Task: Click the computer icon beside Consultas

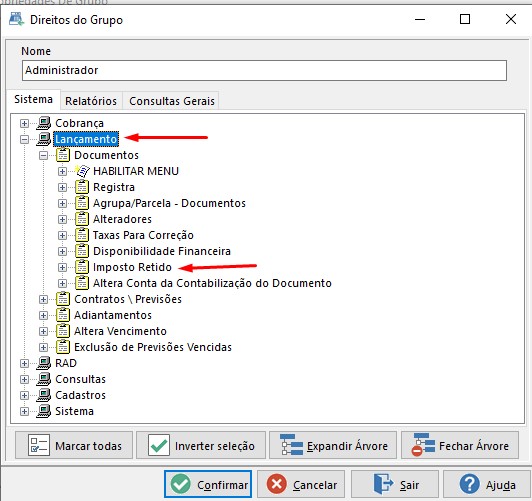Action: 44,379
